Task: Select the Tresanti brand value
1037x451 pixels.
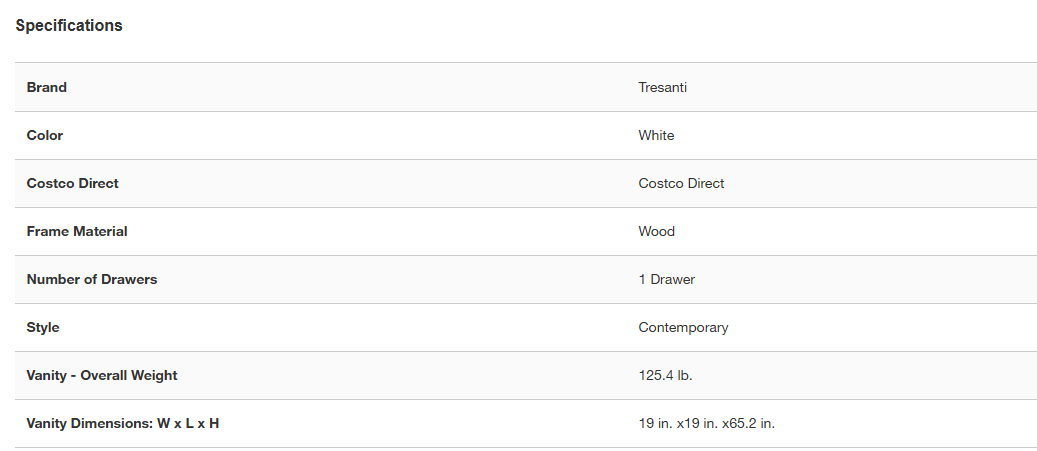Action: [662, 87]
